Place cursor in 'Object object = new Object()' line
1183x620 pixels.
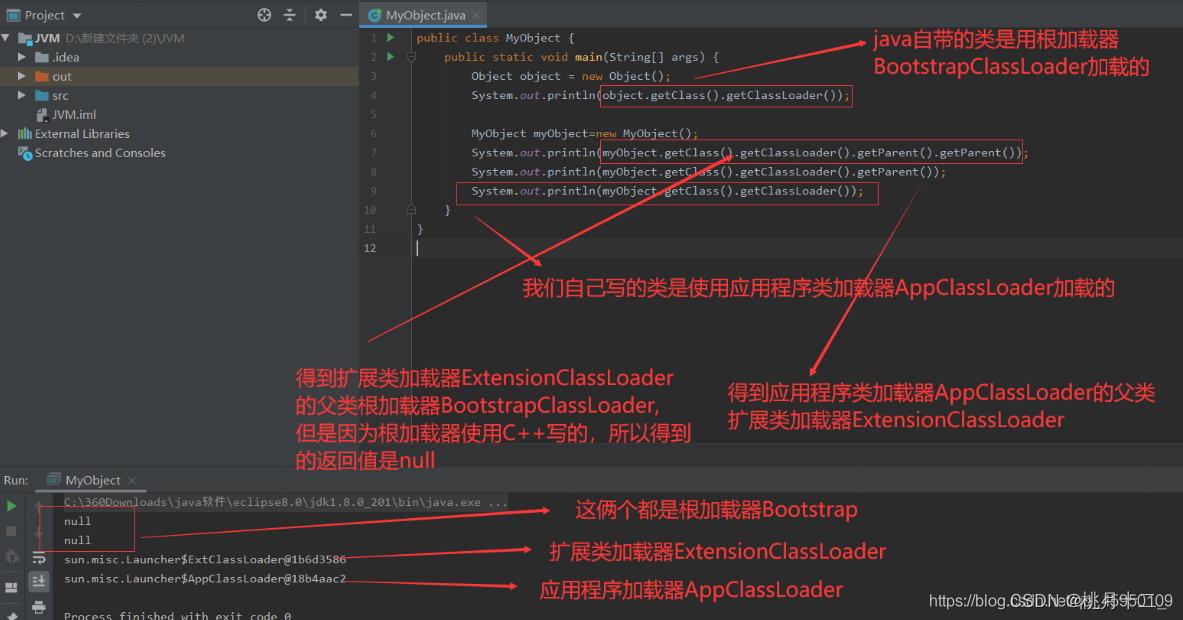pyautogui.click(x=570, y=76)
